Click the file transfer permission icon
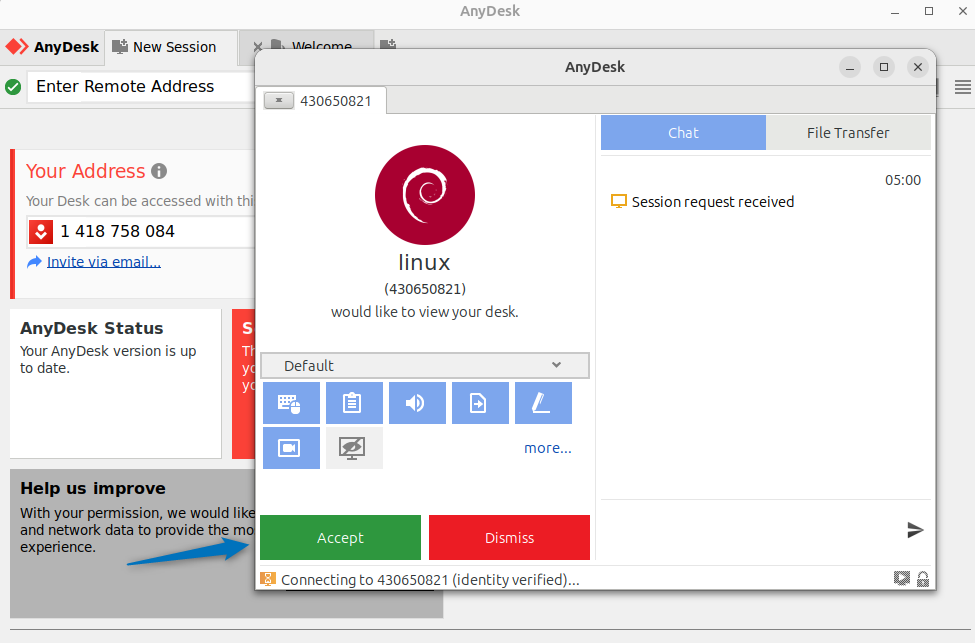 (480, 402)
